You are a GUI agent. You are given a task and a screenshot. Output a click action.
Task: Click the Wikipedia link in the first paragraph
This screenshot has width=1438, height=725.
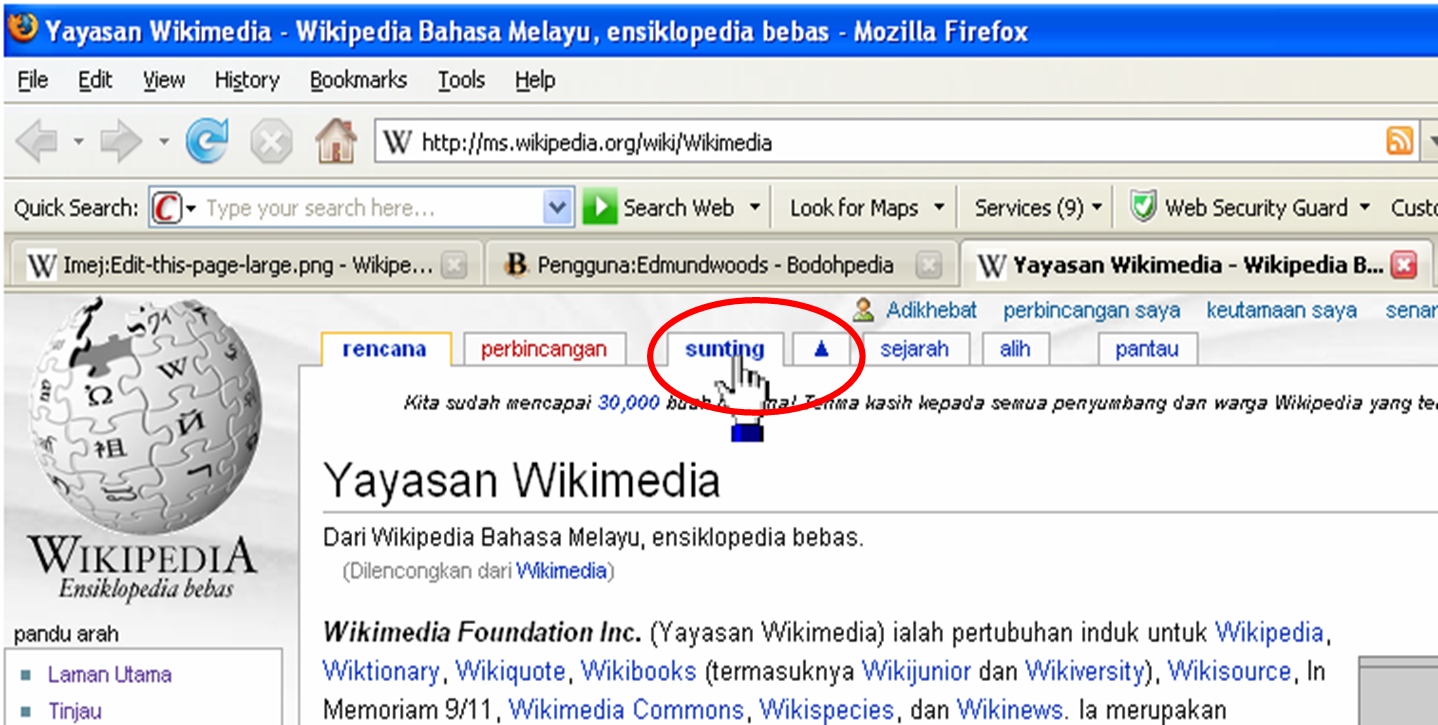(x=1269, y=633)
